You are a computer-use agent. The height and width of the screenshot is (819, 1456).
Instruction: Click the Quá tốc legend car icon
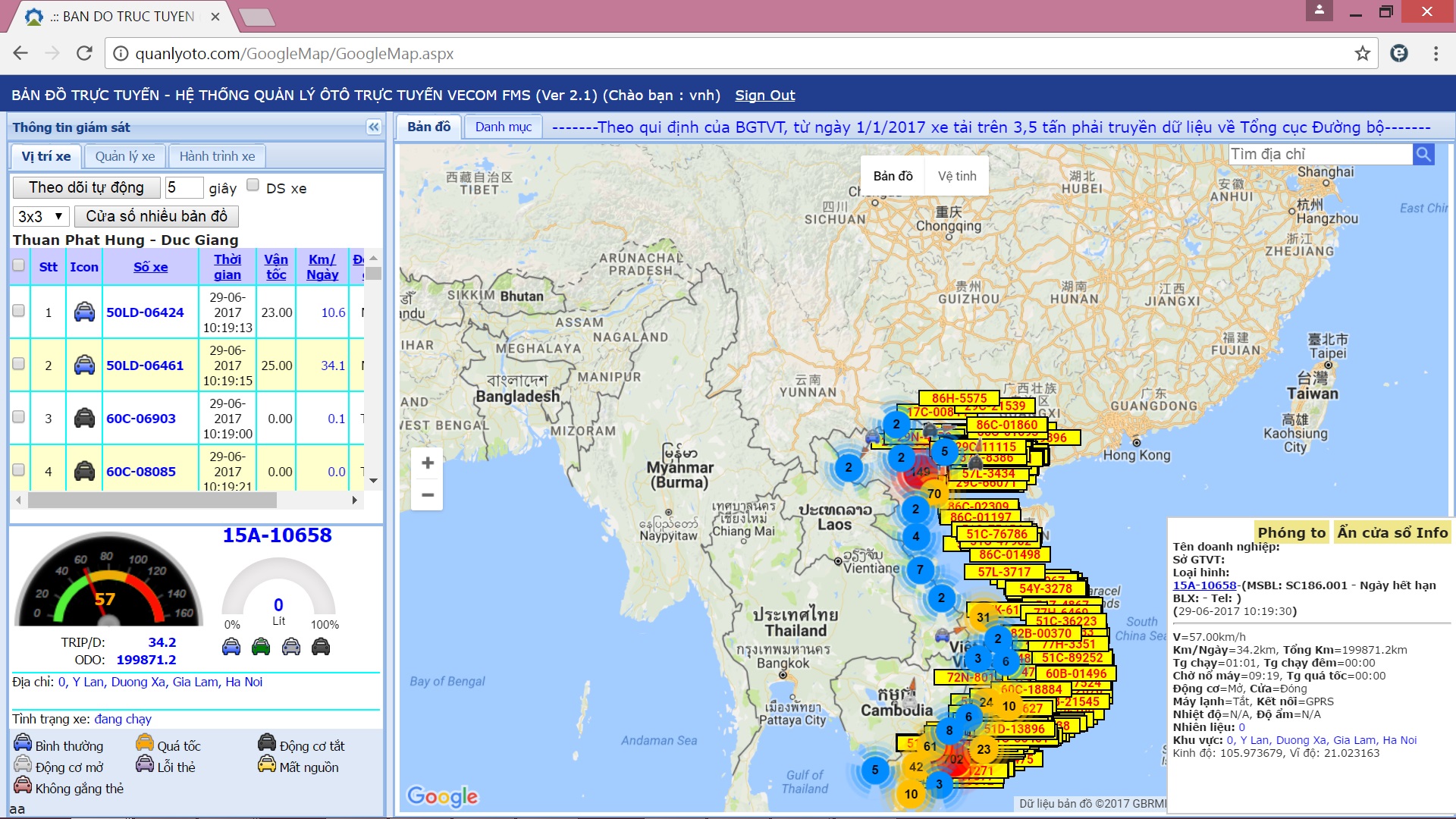(145, 742)
